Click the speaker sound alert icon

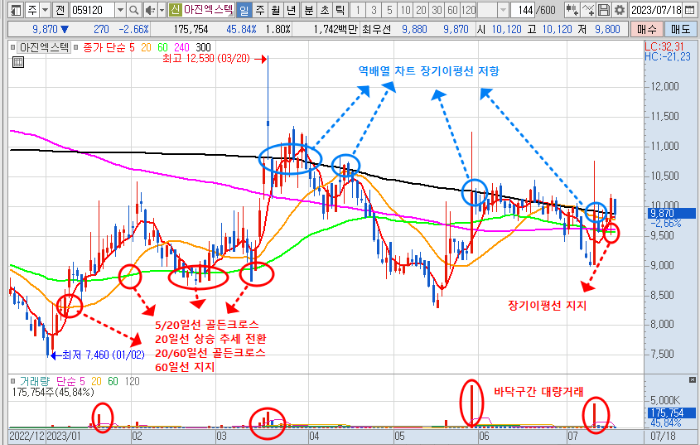click(150, 10)
